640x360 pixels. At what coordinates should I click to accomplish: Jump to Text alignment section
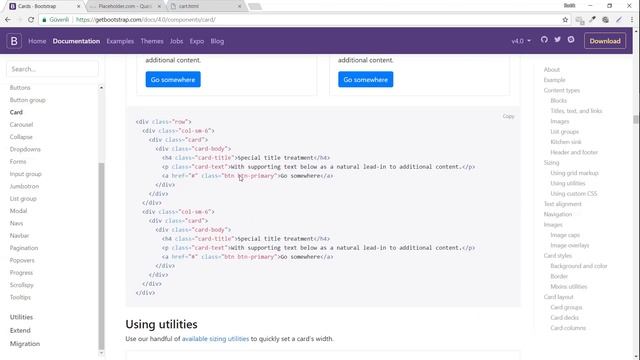coord(562,204)
